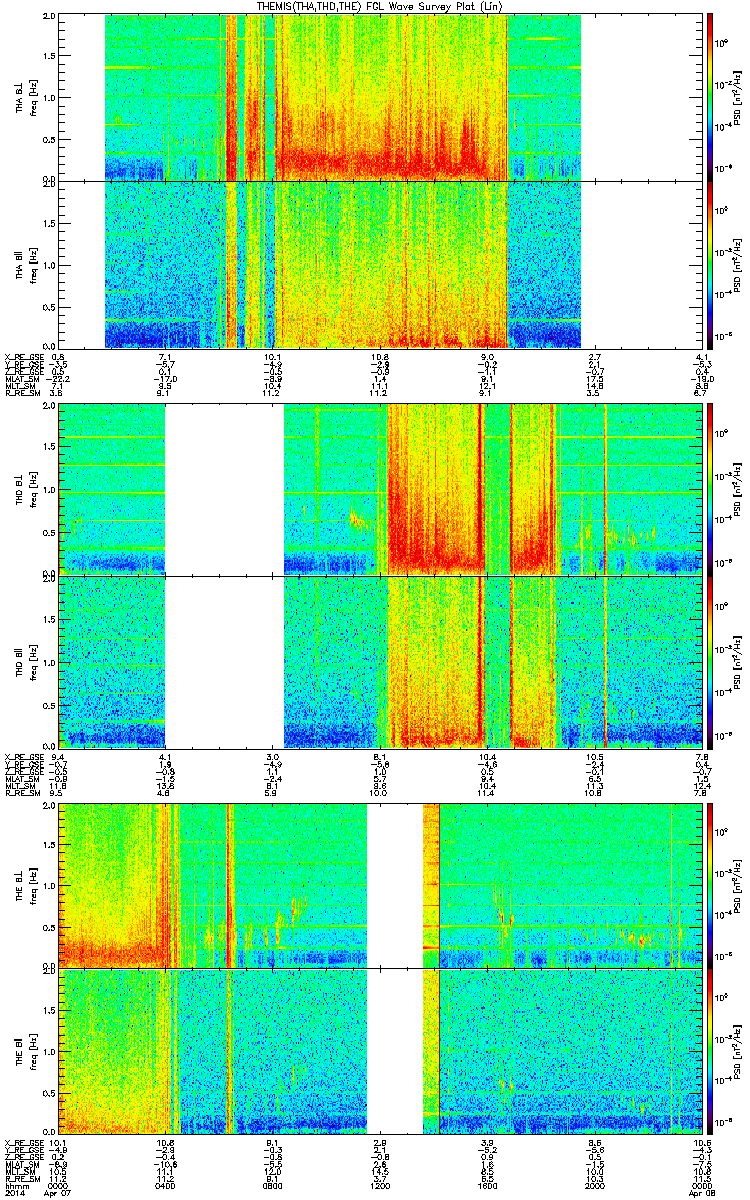Image resolution: width=750 pixels, height=1200 pixels.
Task: Click the '2.0' frequency tick on THA BL panel
Action: 49,17
